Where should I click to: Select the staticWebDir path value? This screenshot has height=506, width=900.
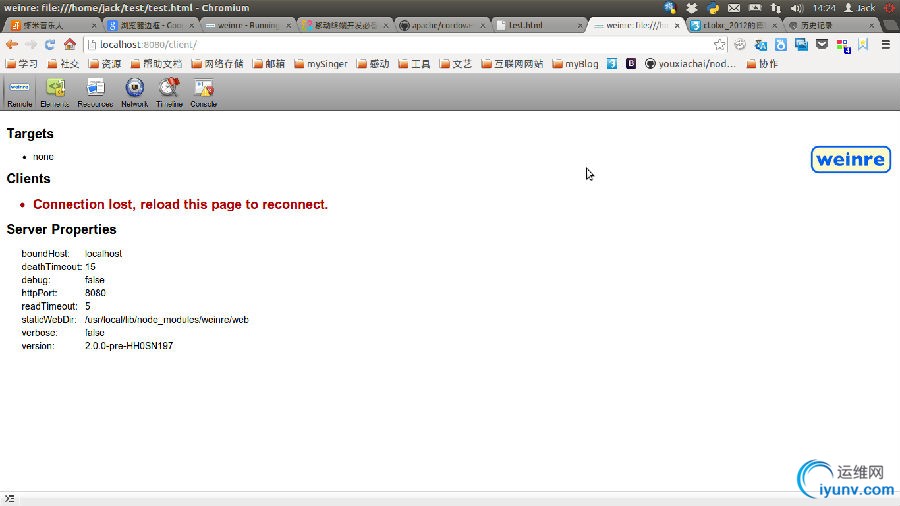tap(166, 320)
